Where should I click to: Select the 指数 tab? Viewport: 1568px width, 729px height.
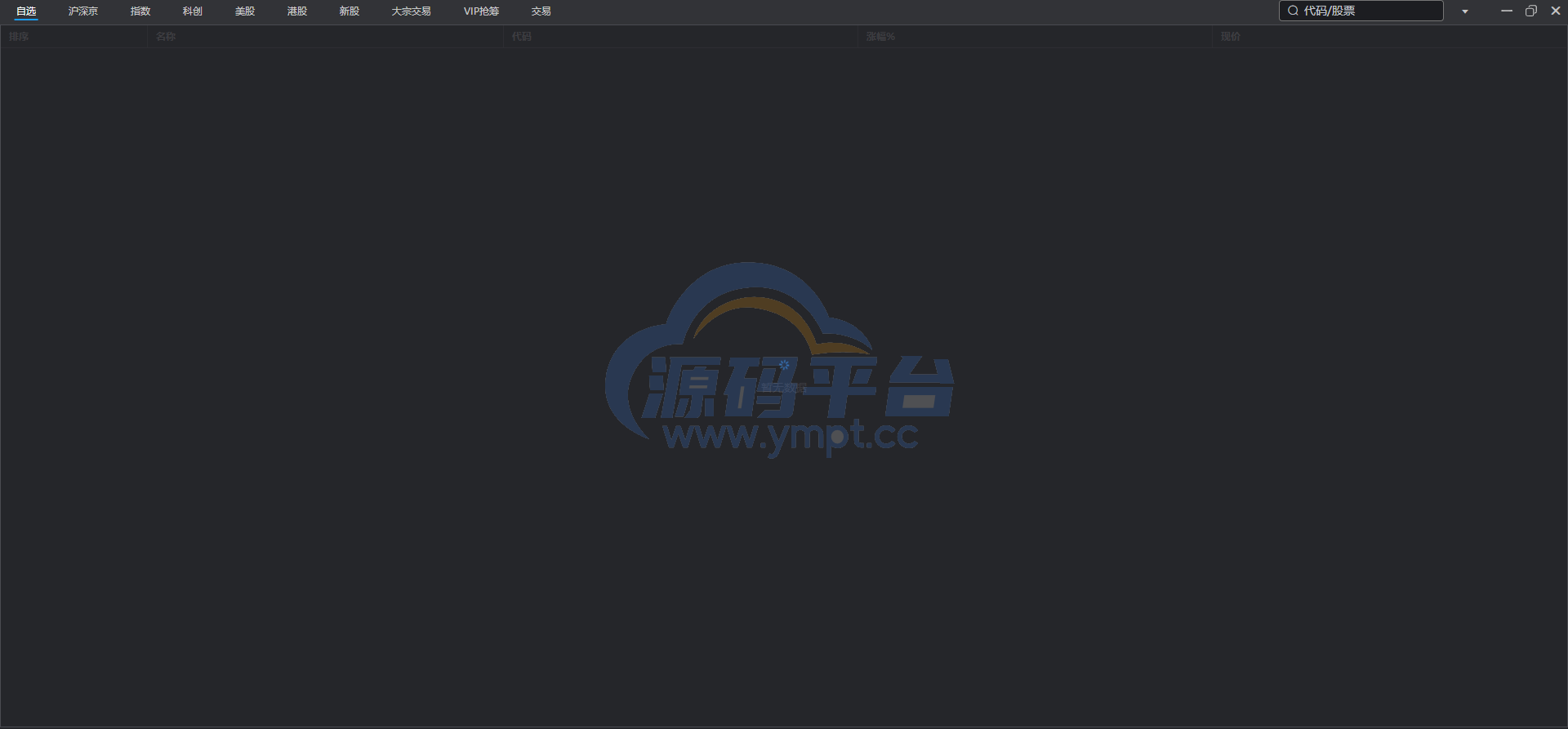[x=140, y=11]
